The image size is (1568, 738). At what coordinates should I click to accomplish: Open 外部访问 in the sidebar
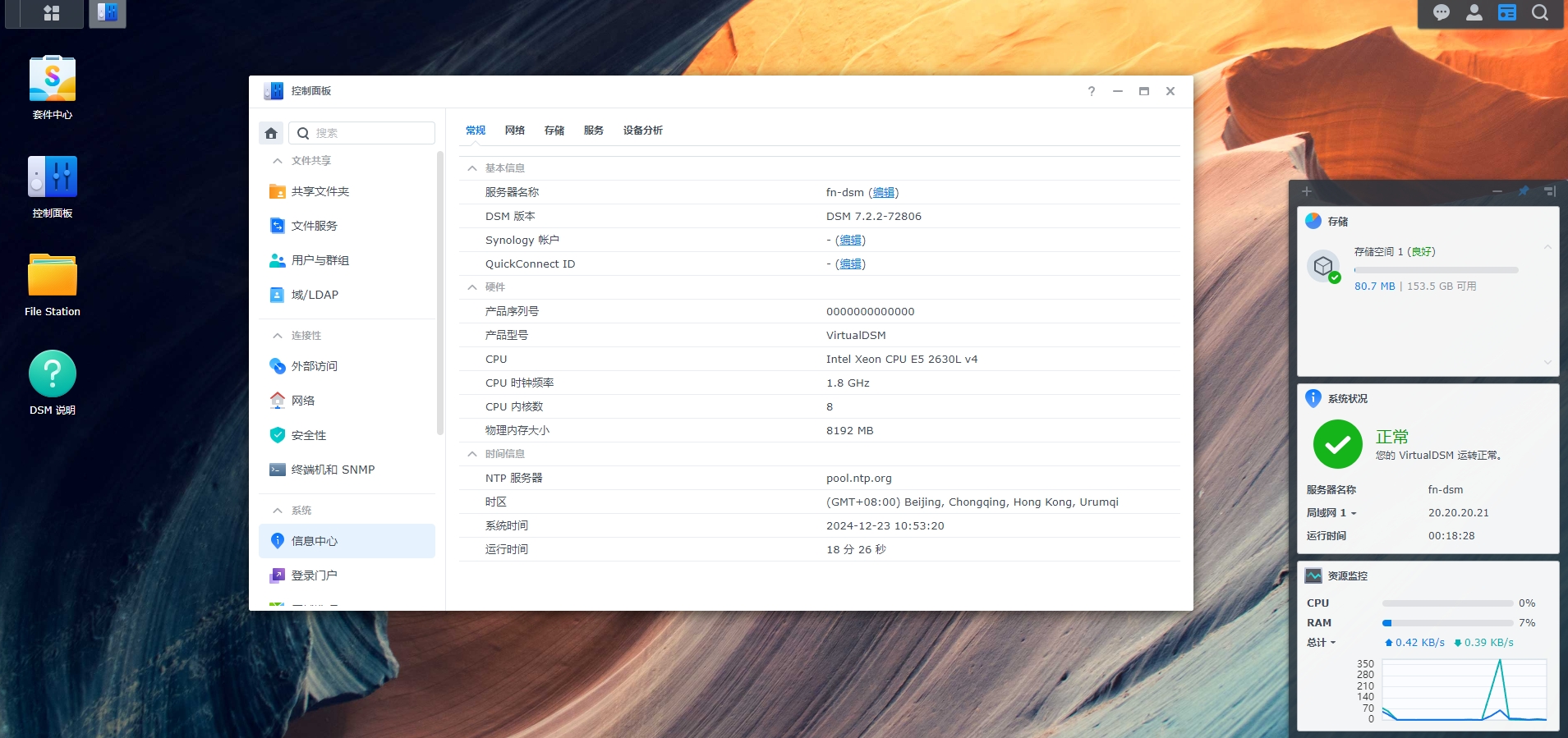point(347,366)
